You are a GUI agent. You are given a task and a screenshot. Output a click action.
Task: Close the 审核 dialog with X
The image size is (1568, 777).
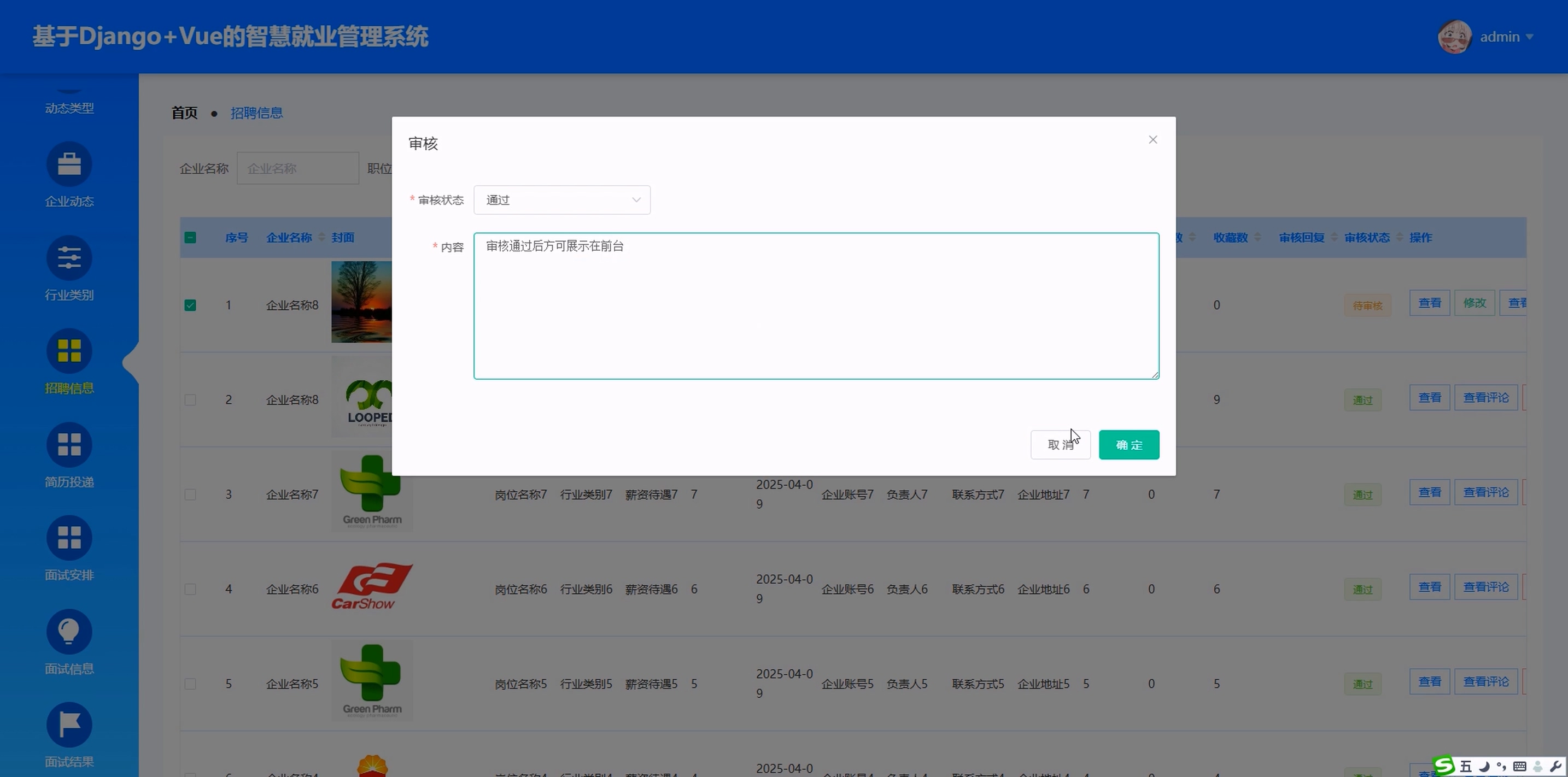coord(1152,140)
